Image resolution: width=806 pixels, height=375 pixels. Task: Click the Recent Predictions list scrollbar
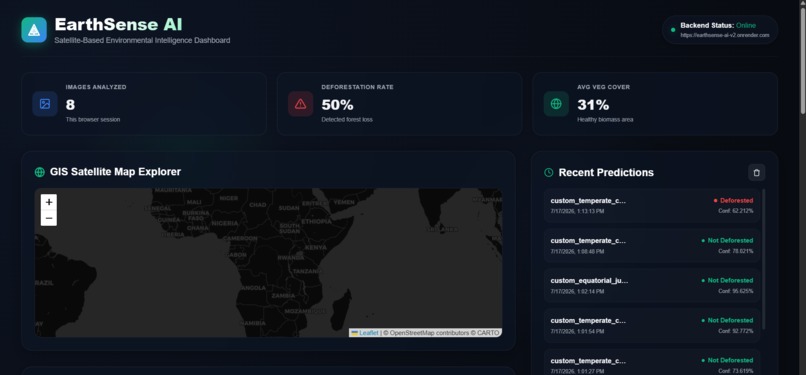763,259
